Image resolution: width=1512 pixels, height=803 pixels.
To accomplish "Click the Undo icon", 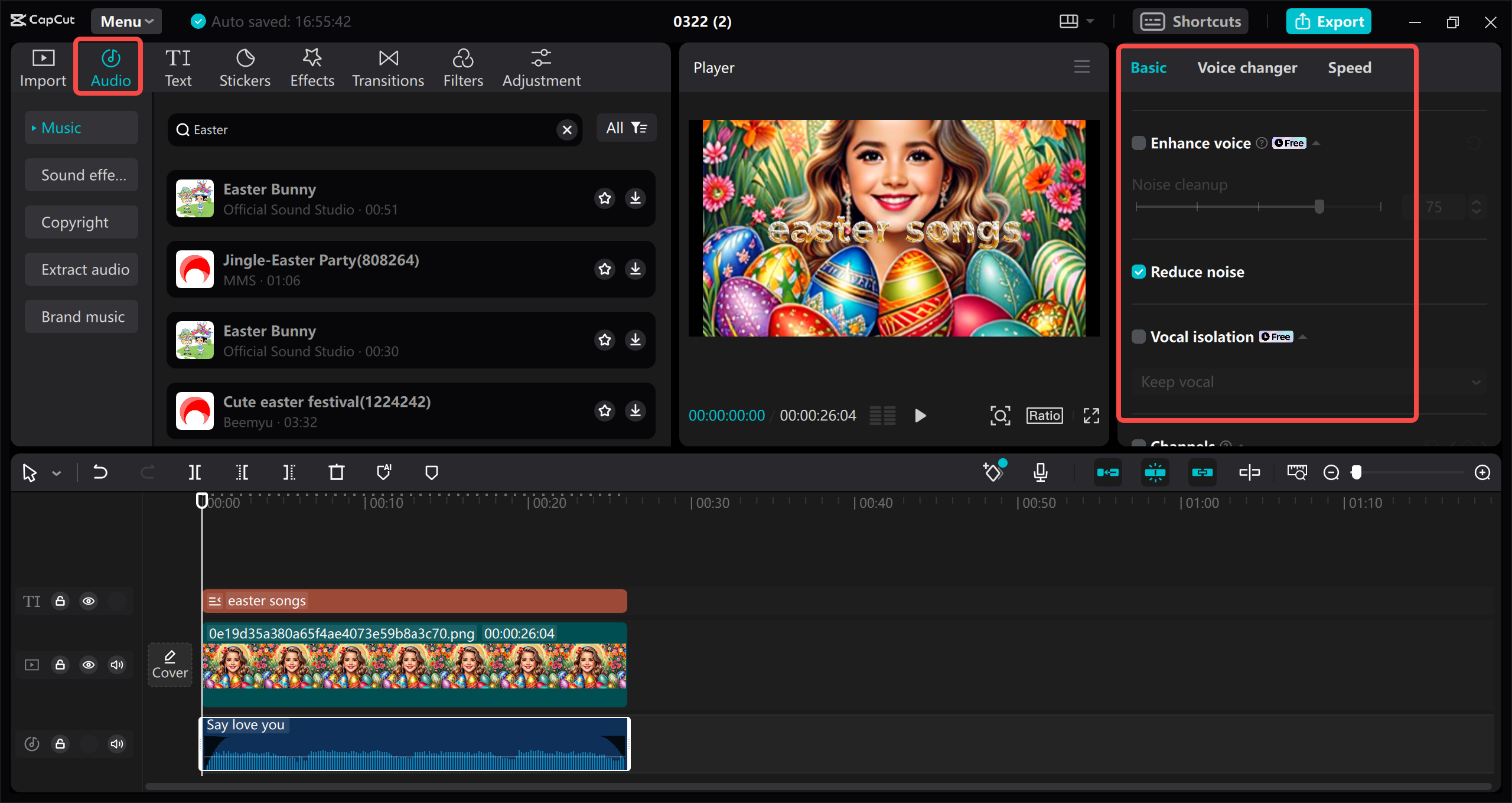I will (99, 471).
